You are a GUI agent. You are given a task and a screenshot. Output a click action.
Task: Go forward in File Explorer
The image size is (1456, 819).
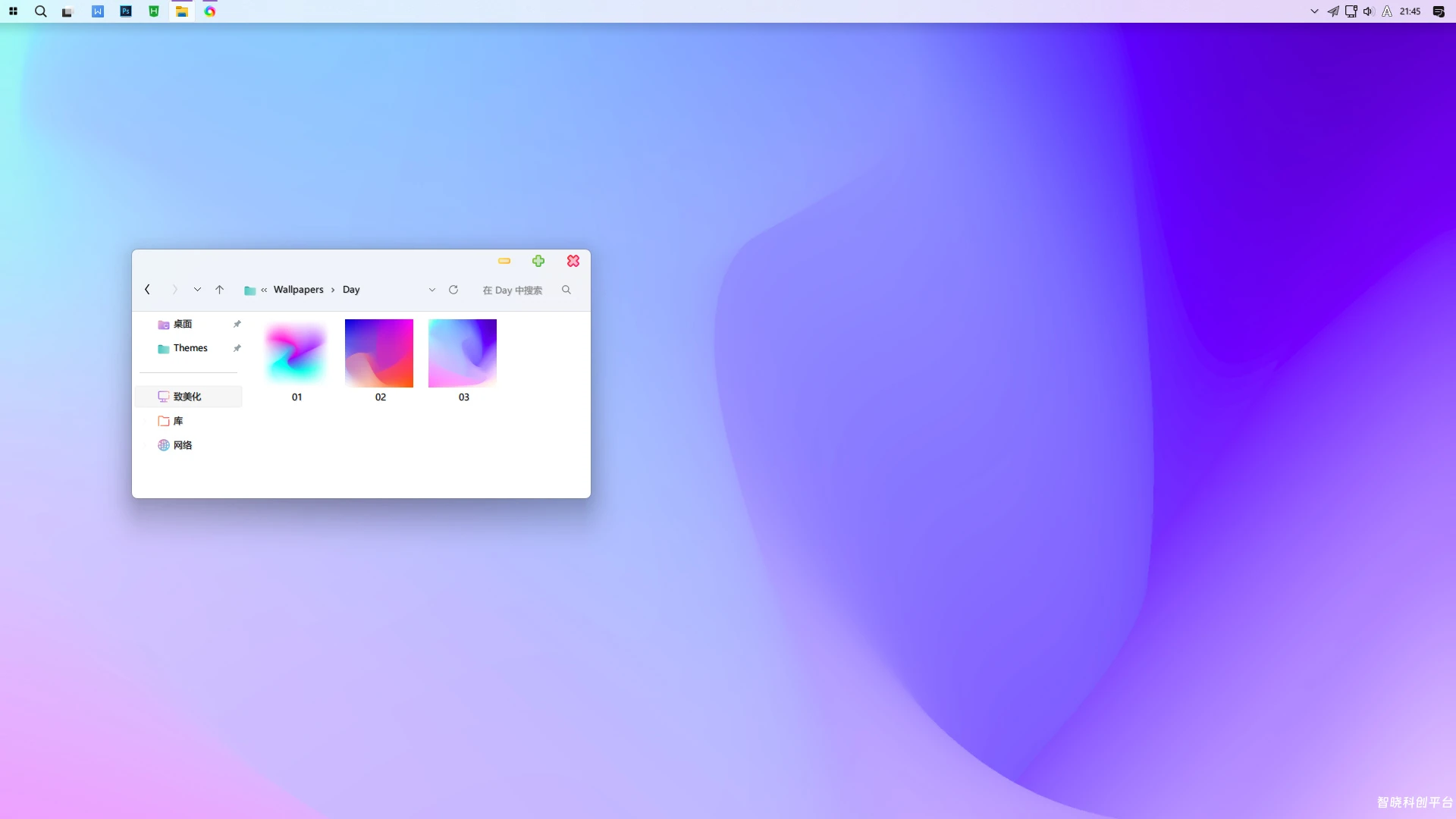[x=174, y=290]
